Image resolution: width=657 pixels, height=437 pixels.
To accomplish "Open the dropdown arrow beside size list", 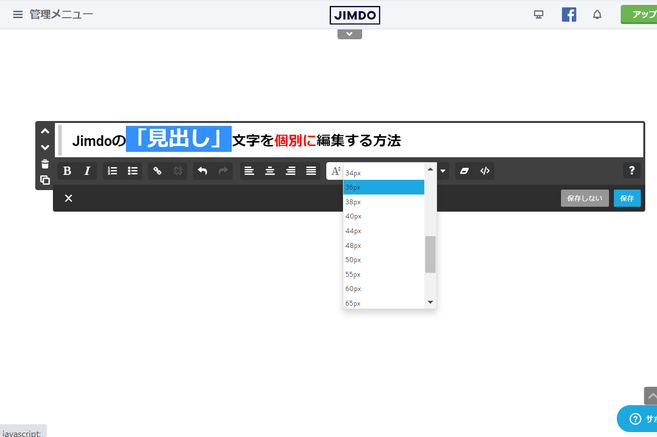I will (x=442, y=171).
